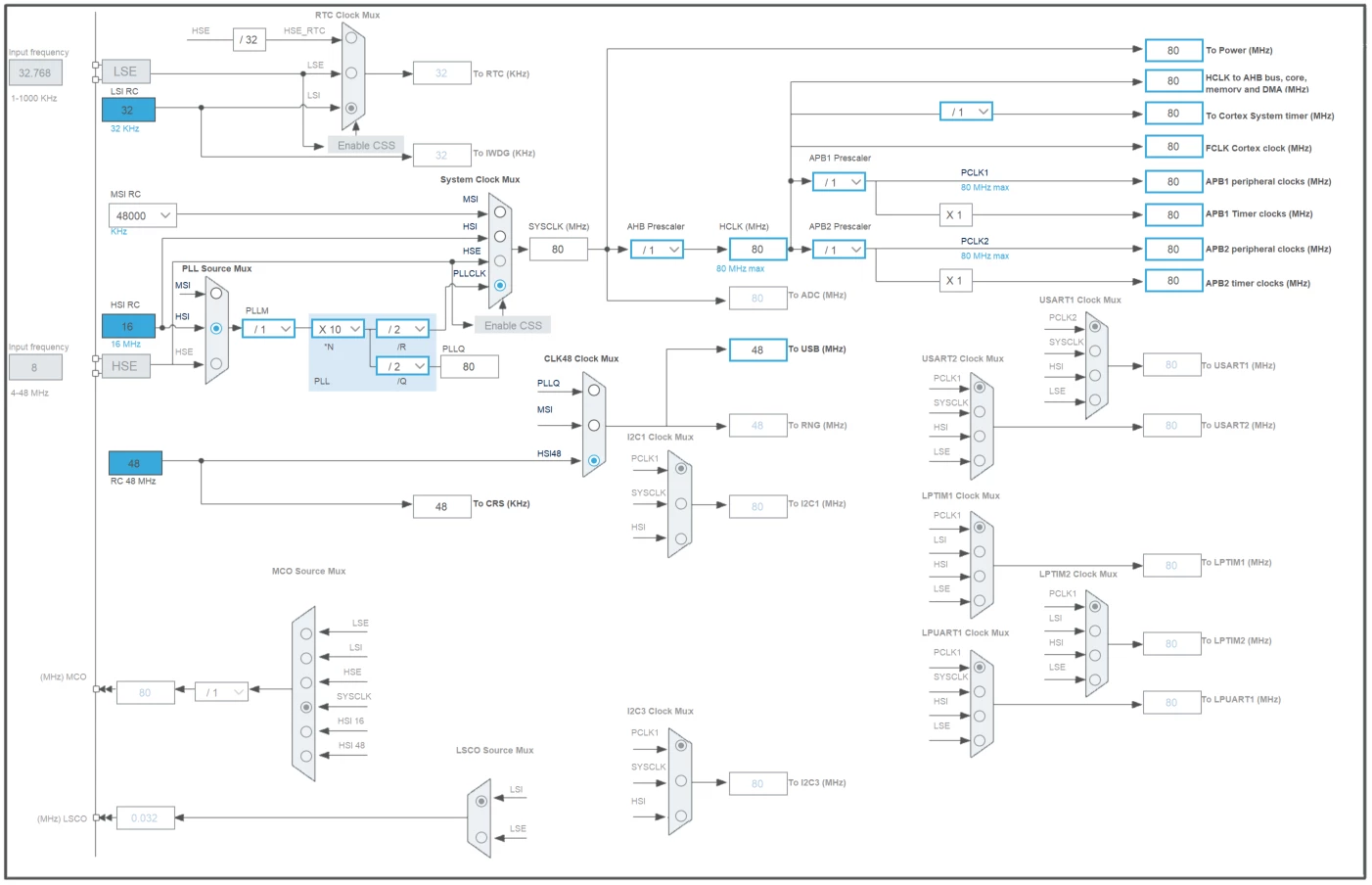Screen dimensions: 1372x885
Task: Click the APB1 Timer clocks value box
Action: click(x=1173, y=214)
